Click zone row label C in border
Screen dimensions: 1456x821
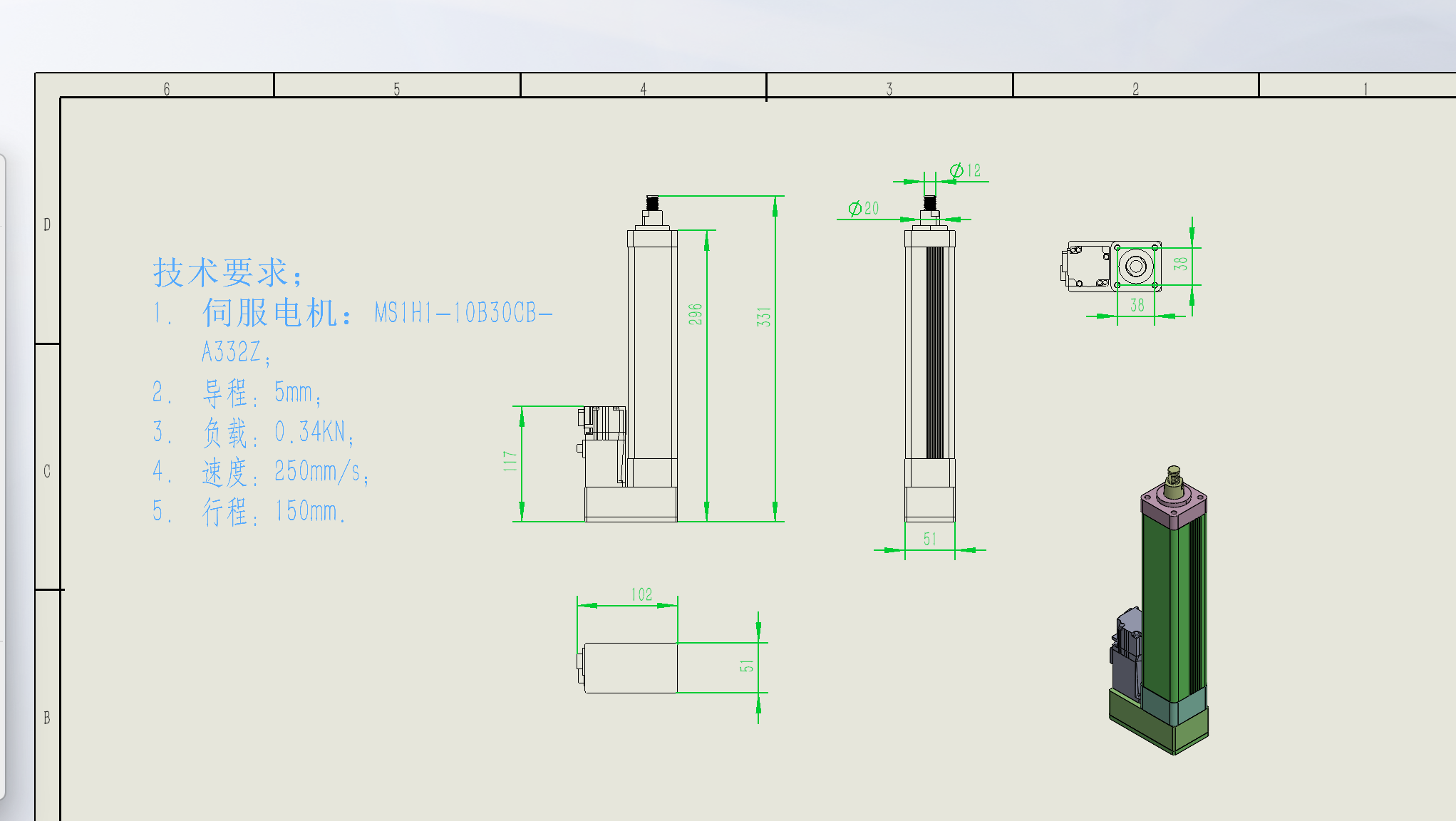pyautogui.click(x=47, y=471)
